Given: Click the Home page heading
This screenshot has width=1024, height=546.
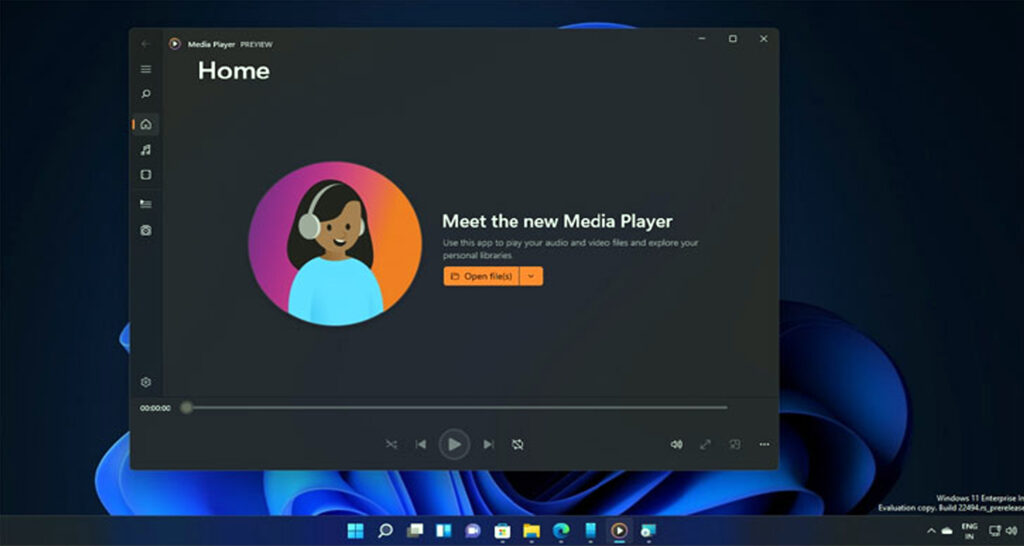Looking at the screenshot, I should click(234, 71).
